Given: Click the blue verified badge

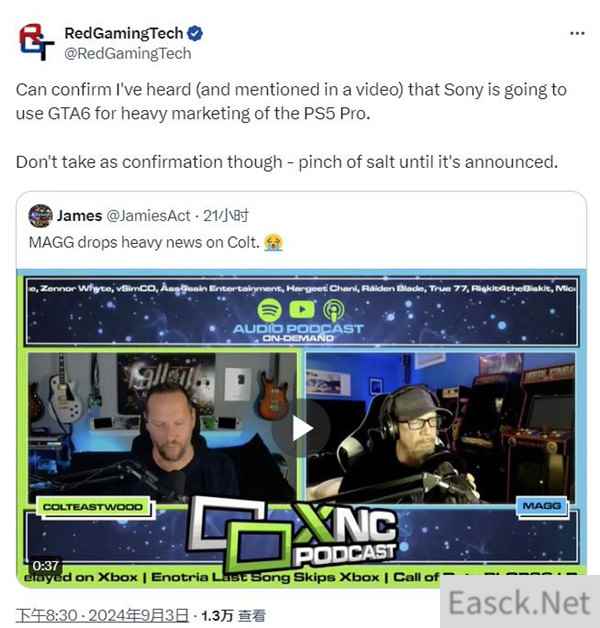Looking at the screenshot, I should (x=195, y=33).
